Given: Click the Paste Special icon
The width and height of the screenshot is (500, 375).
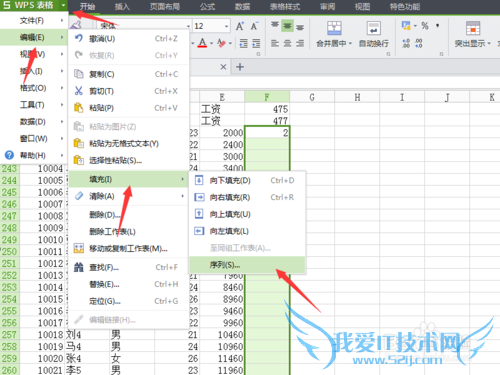Looking at the screenshot, I should coord(79,160).
